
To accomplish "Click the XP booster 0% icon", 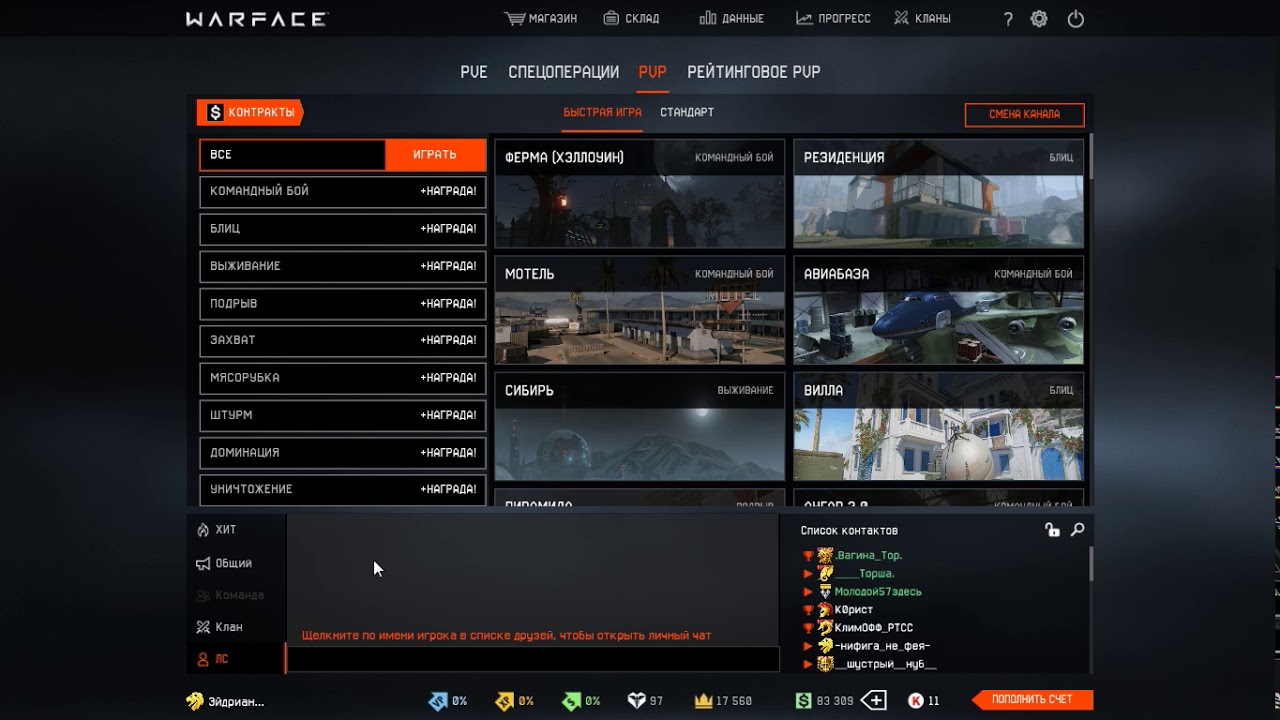I will (x=505, y=701).
